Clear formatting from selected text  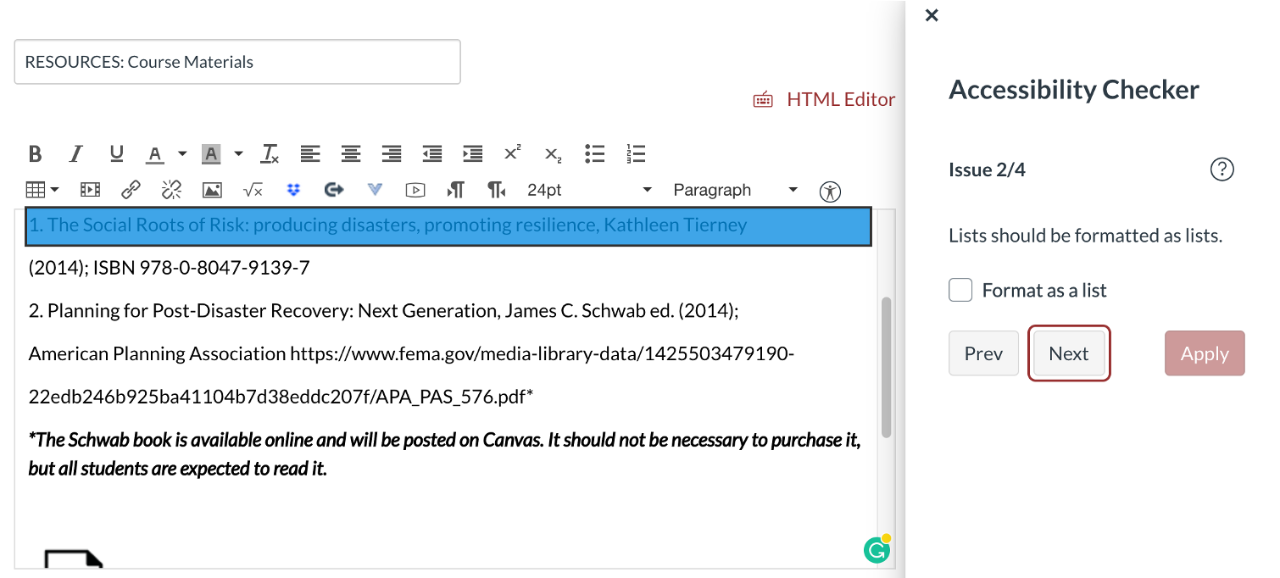click(x=270, y=154)
